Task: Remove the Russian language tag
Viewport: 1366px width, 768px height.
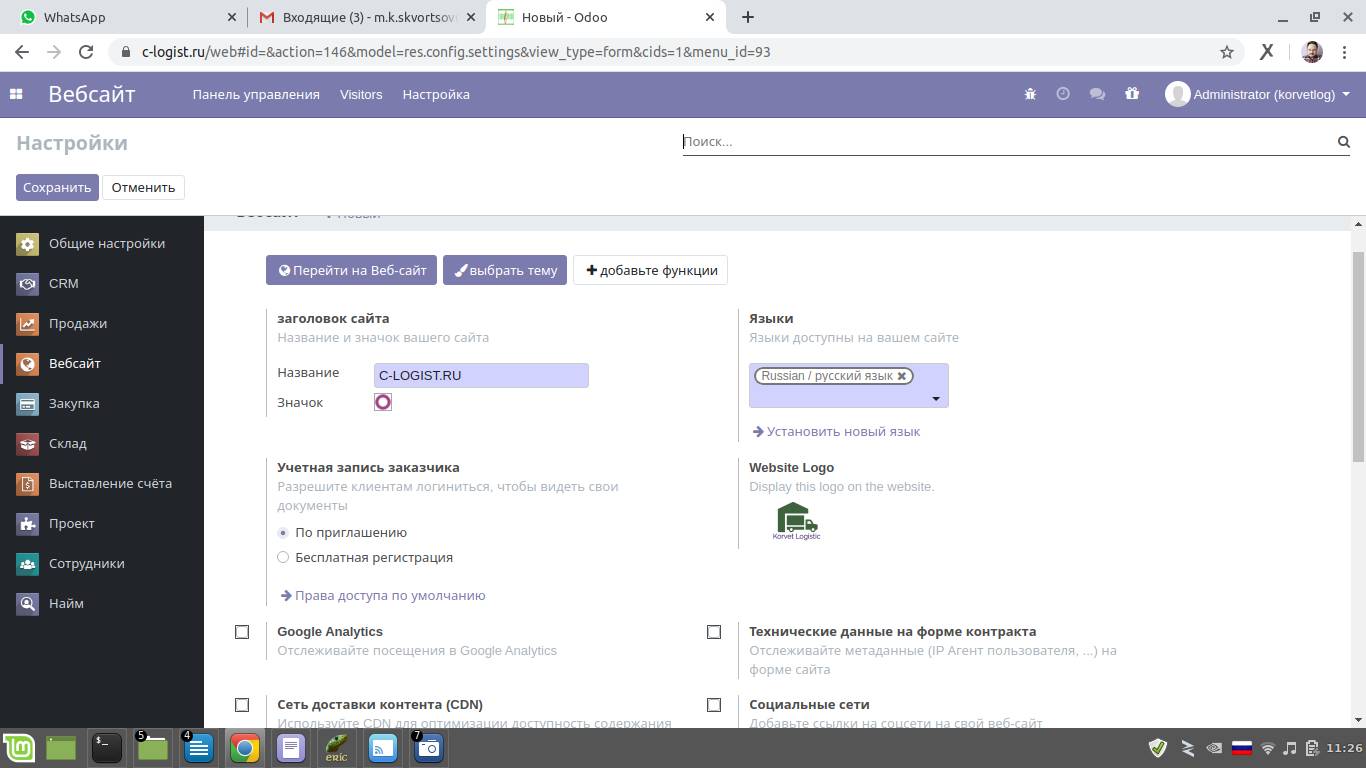Action: coord(902,376)
